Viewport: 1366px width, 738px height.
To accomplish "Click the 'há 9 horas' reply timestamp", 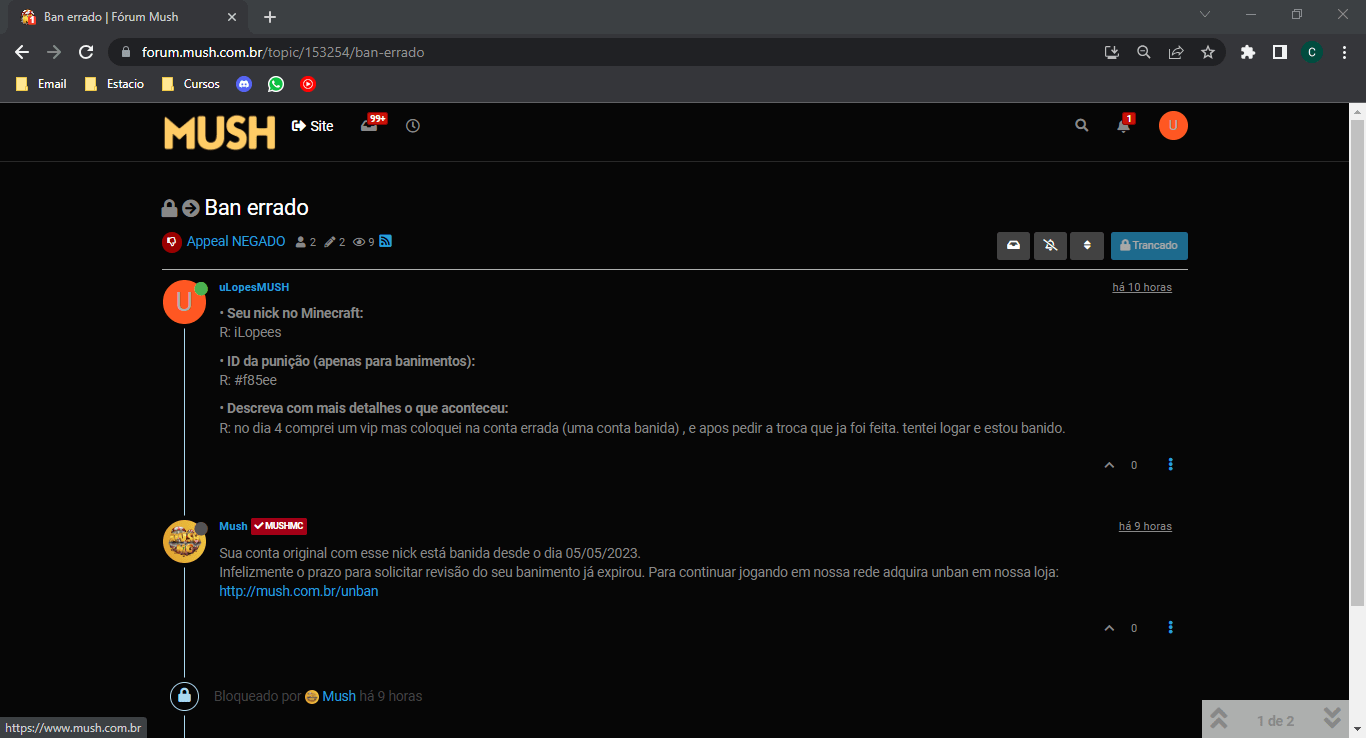I will pyautogui.click(x=1145, y=527).
